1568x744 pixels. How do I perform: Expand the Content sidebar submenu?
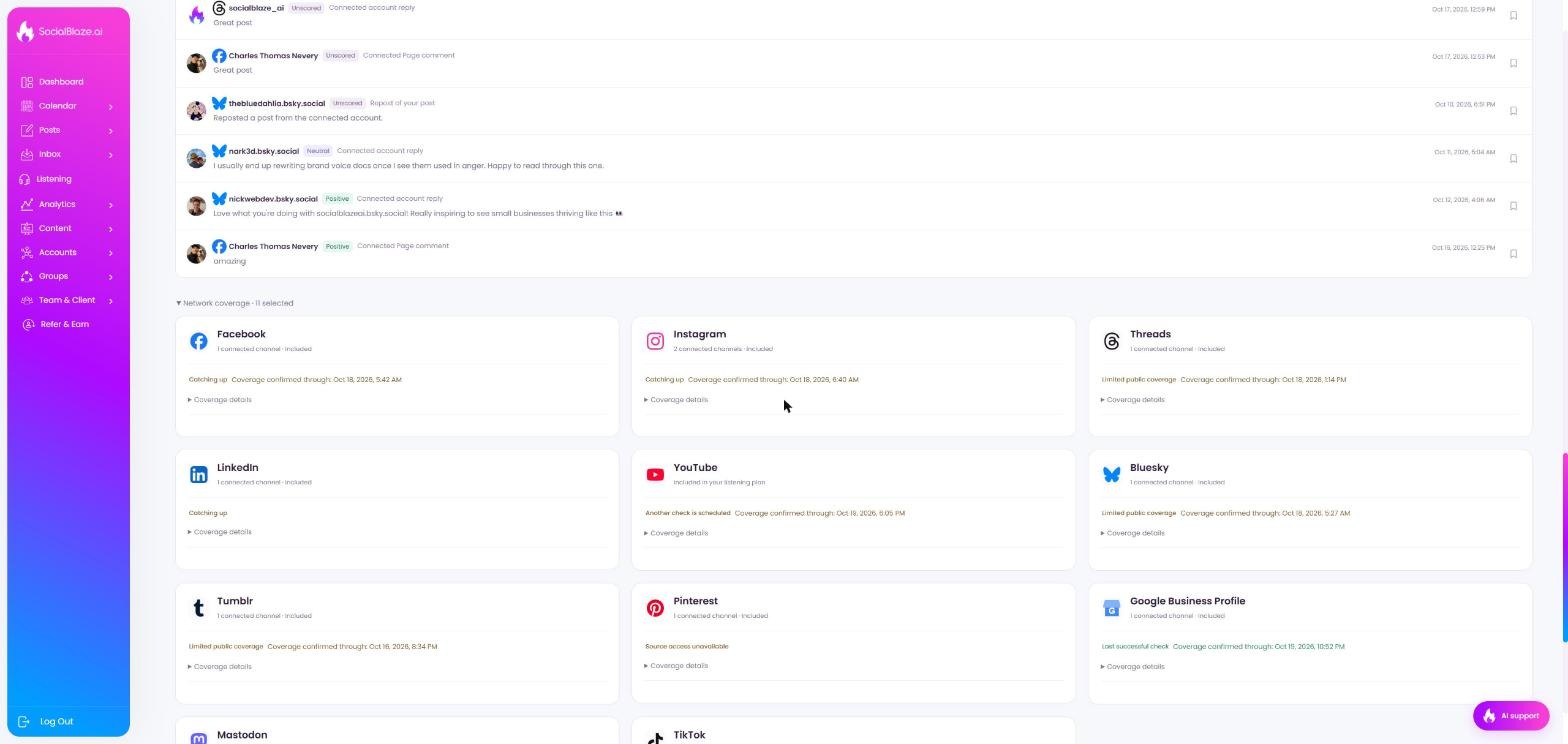tap(110, 229)
